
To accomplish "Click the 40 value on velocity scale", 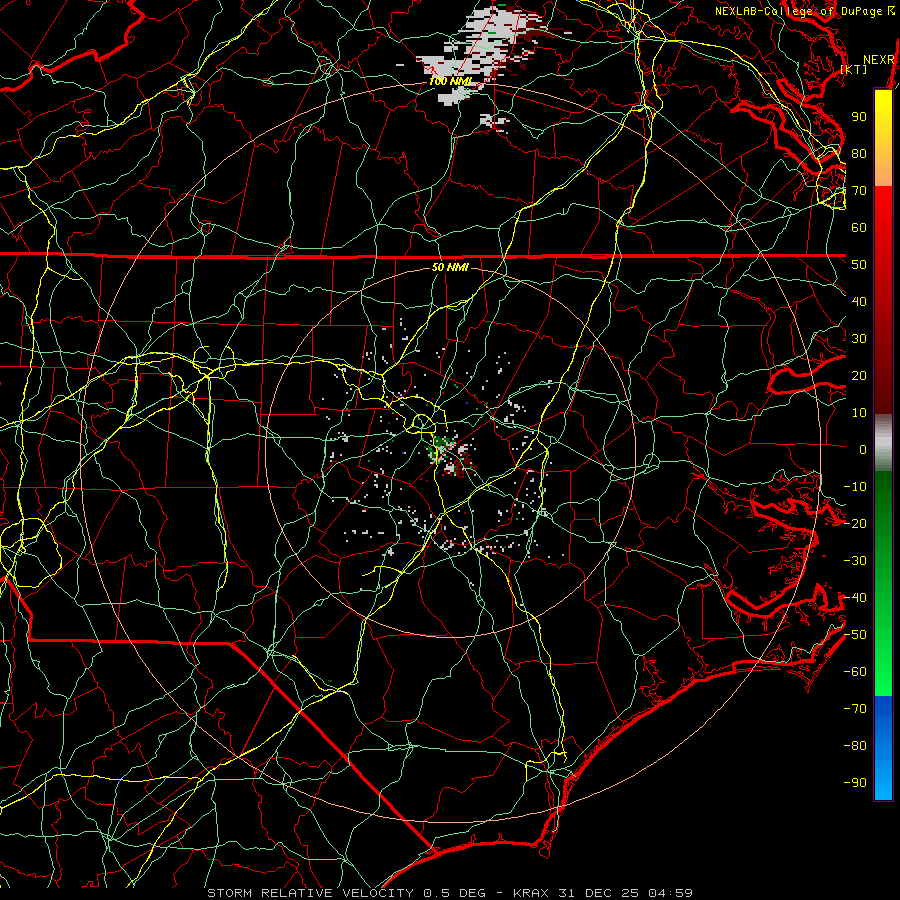I will (x=859, y=301).
